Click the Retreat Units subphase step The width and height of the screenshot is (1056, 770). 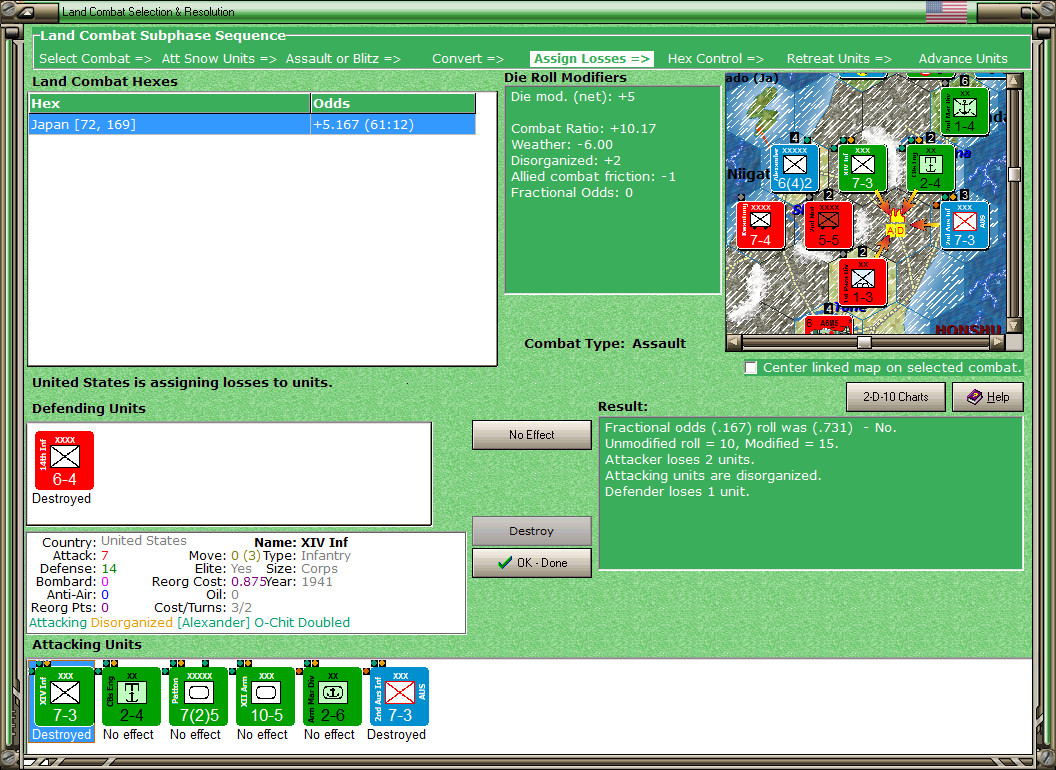839,59
